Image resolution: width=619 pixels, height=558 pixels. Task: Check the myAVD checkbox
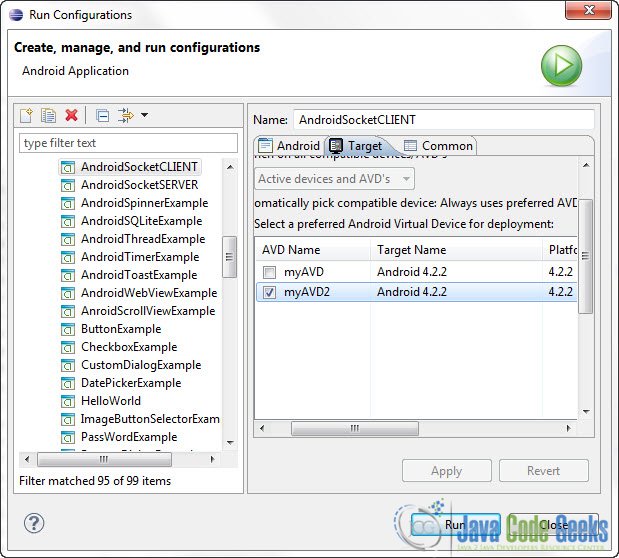(269, 272)
